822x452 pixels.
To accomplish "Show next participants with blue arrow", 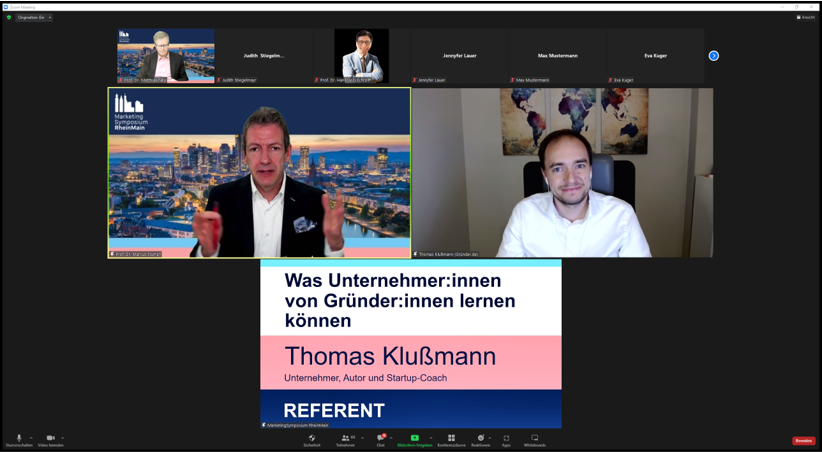I will [x=713, y=56].
